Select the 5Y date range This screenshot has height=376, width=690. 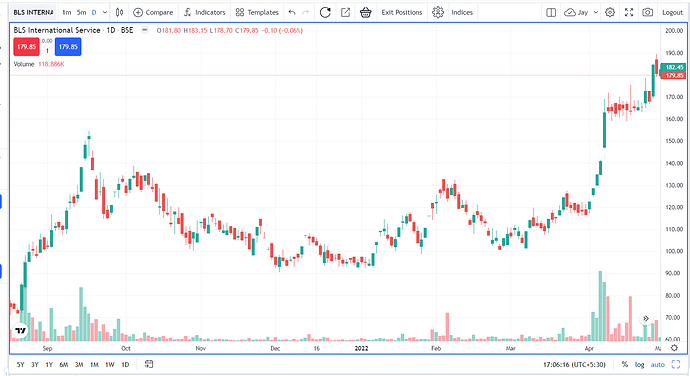pos(20,365)
